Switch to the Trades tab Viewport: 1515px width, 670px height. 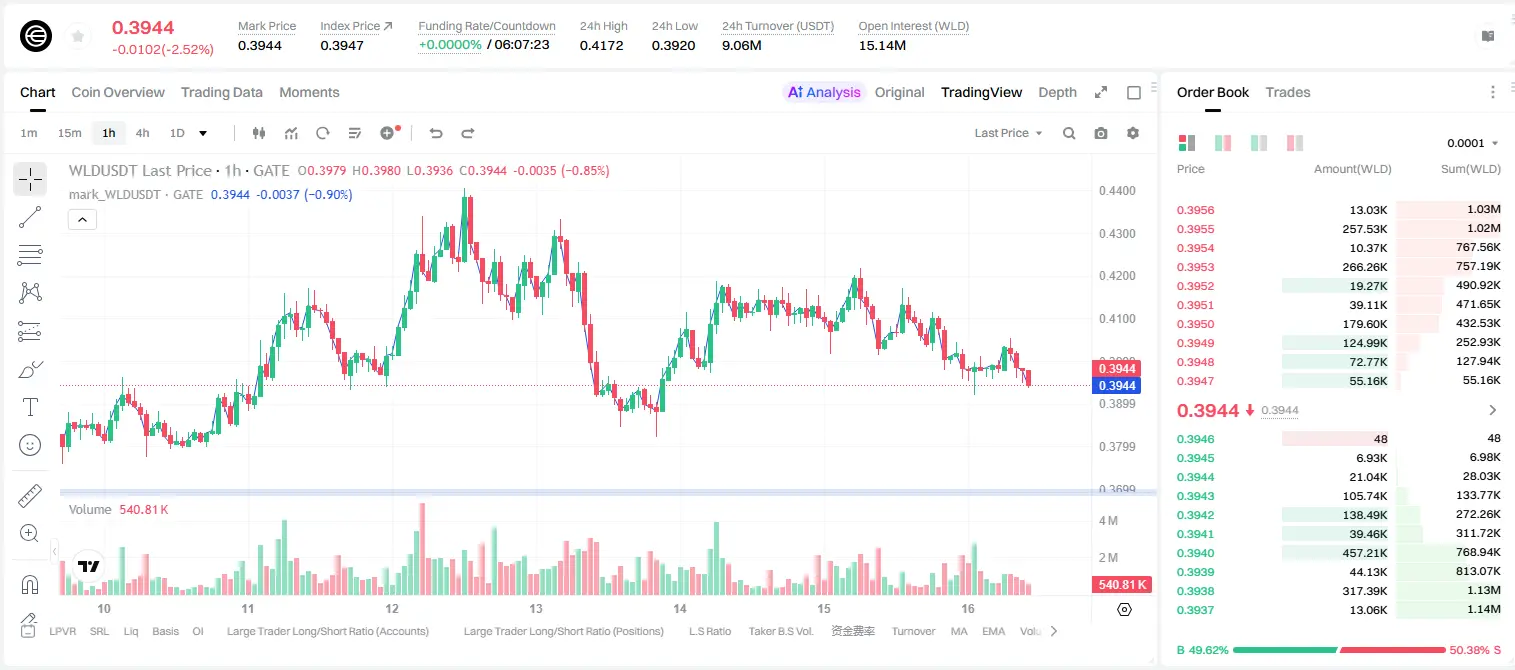click(x=1287, y=92)
